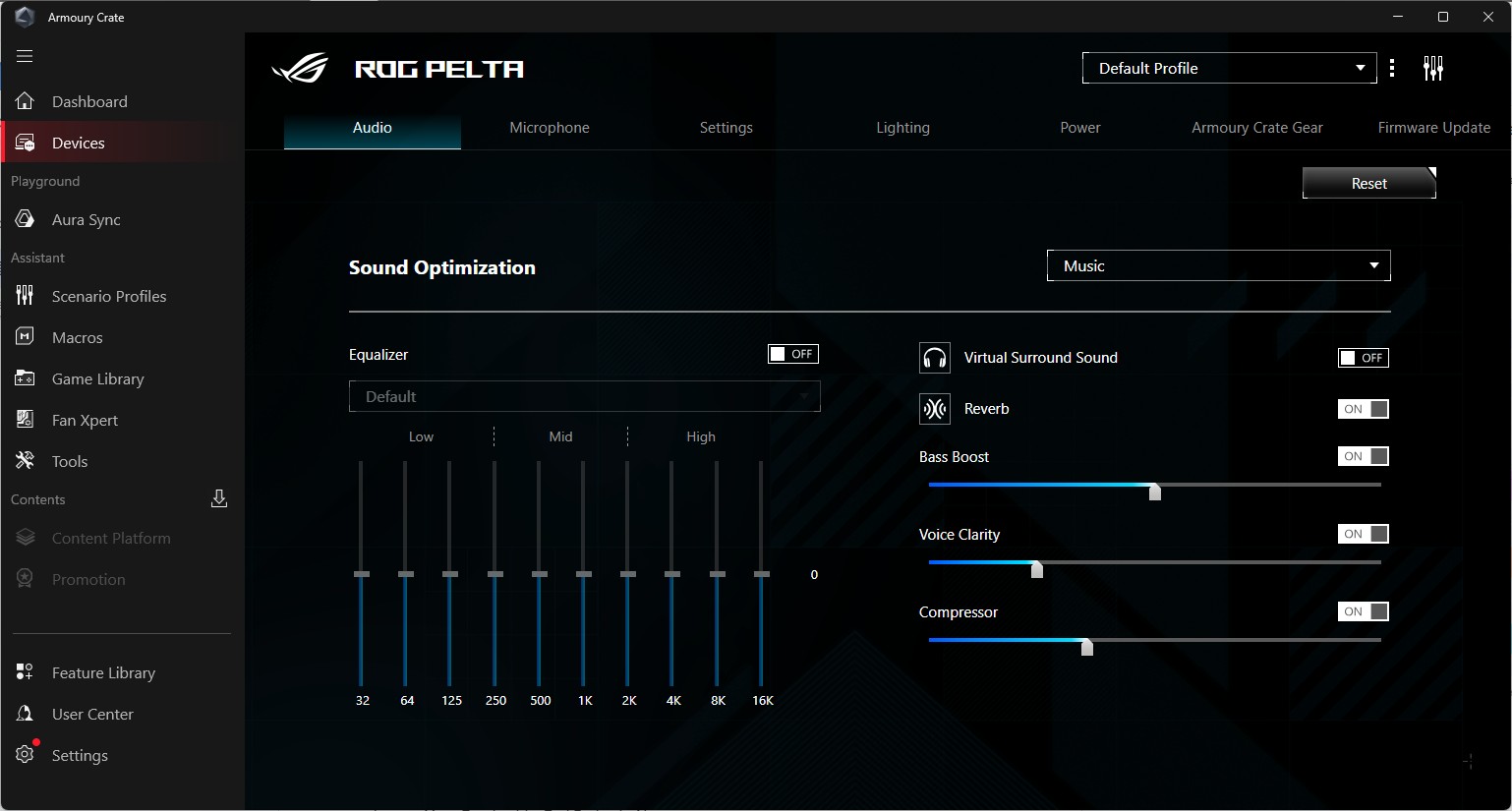Click the Tools wrench icon
This screenshot has height=811, width=1512.
click(26, 461)
